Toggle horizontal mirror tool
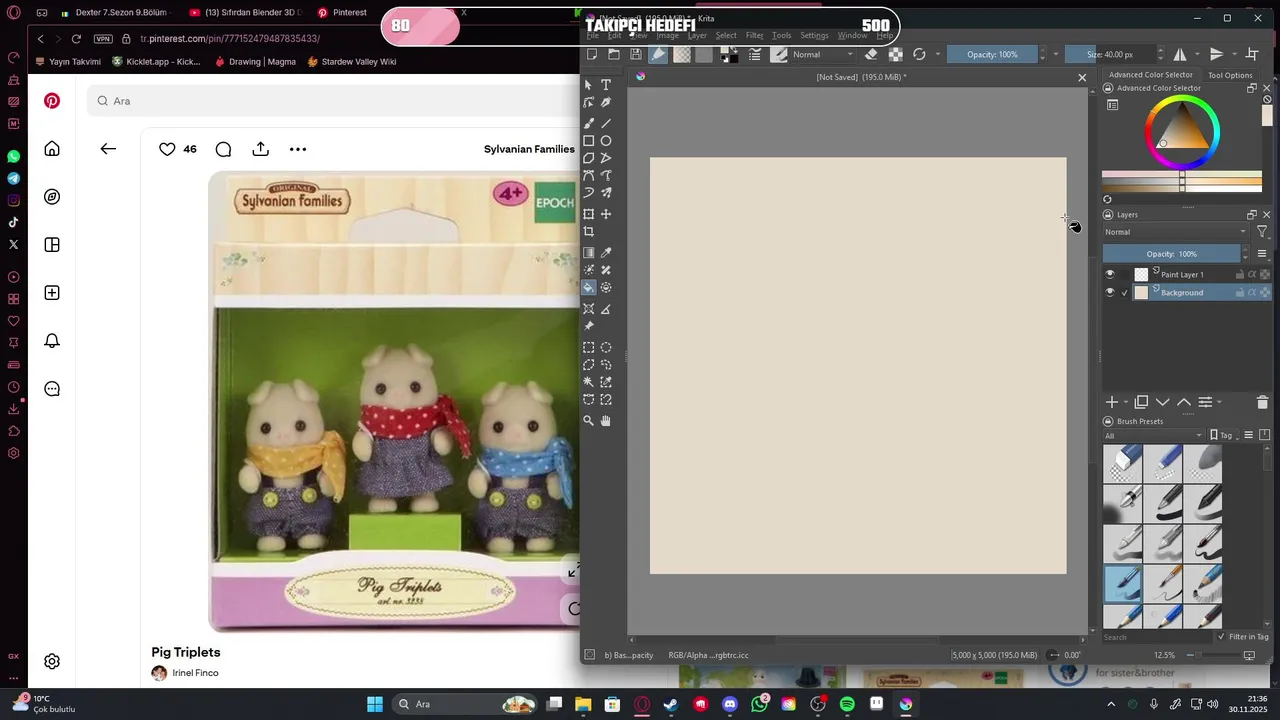 (x=1181, y=54)
